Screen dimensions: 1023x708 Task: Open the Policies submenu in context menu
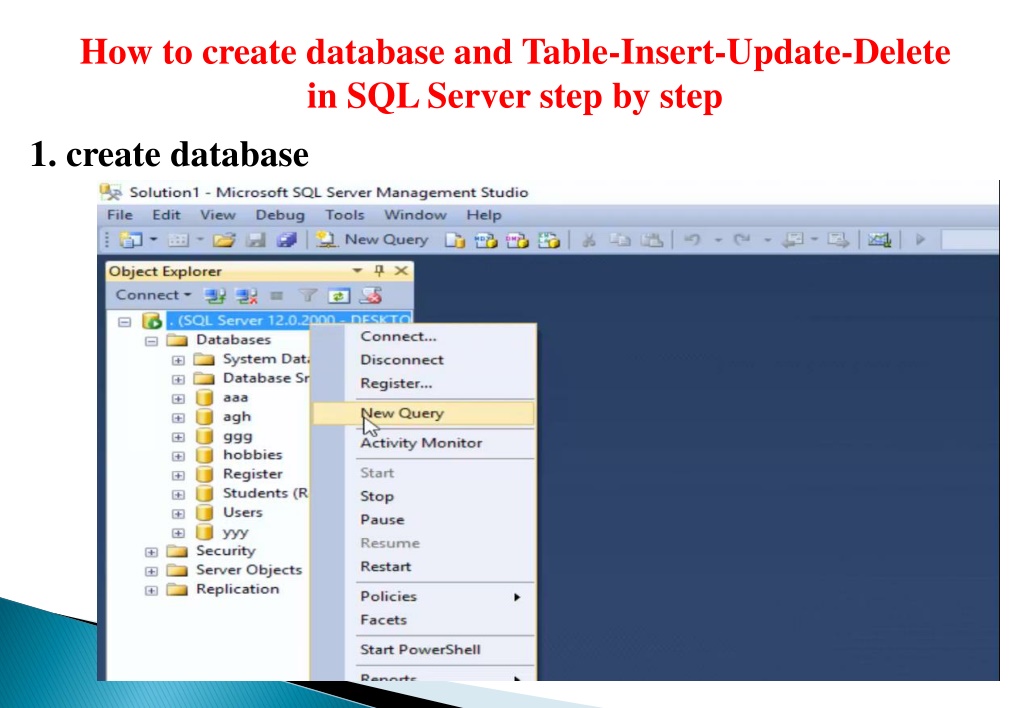click(424, 596)
